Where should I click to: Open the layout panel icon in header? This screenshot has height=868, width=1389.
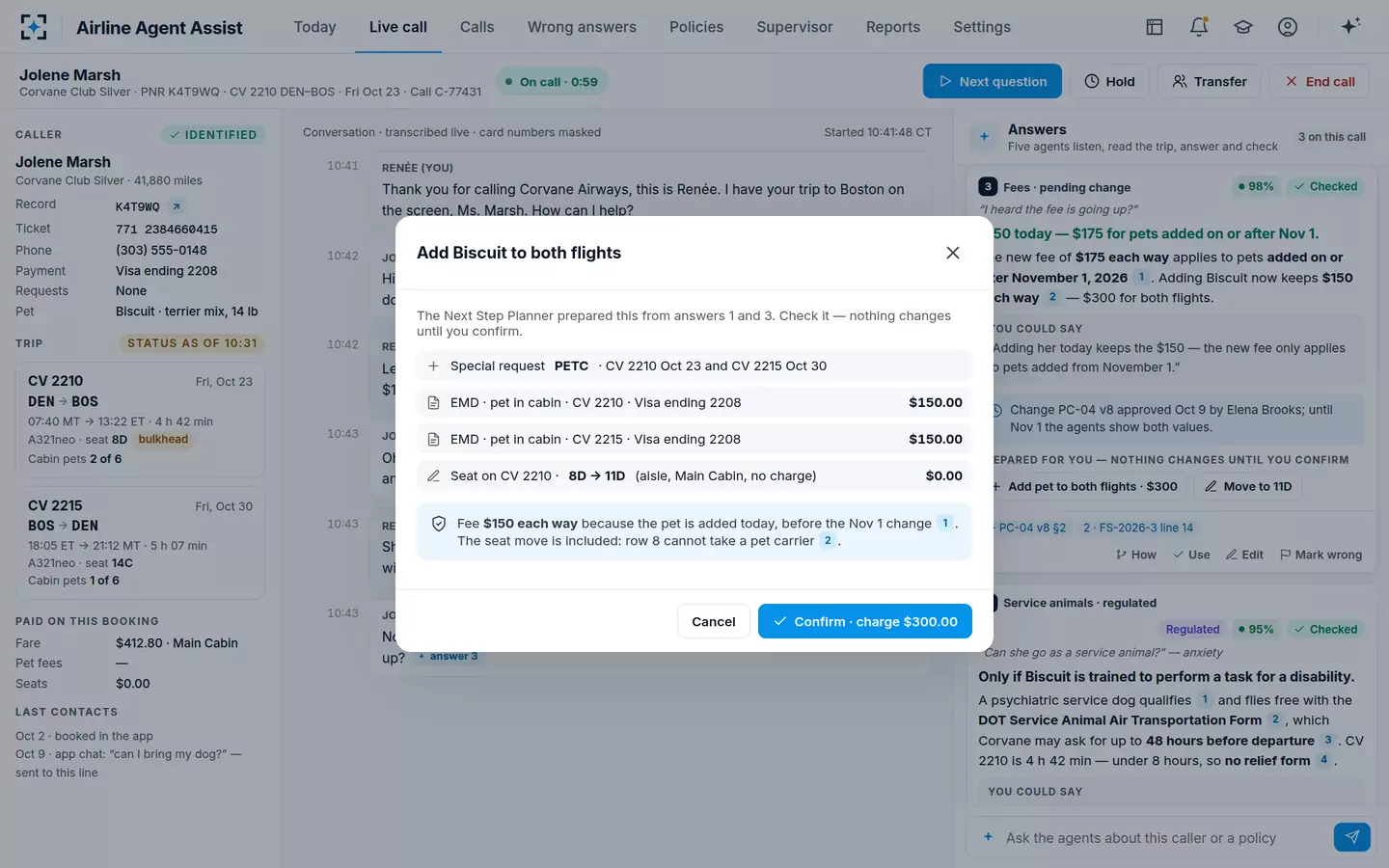click(1155, 27)
